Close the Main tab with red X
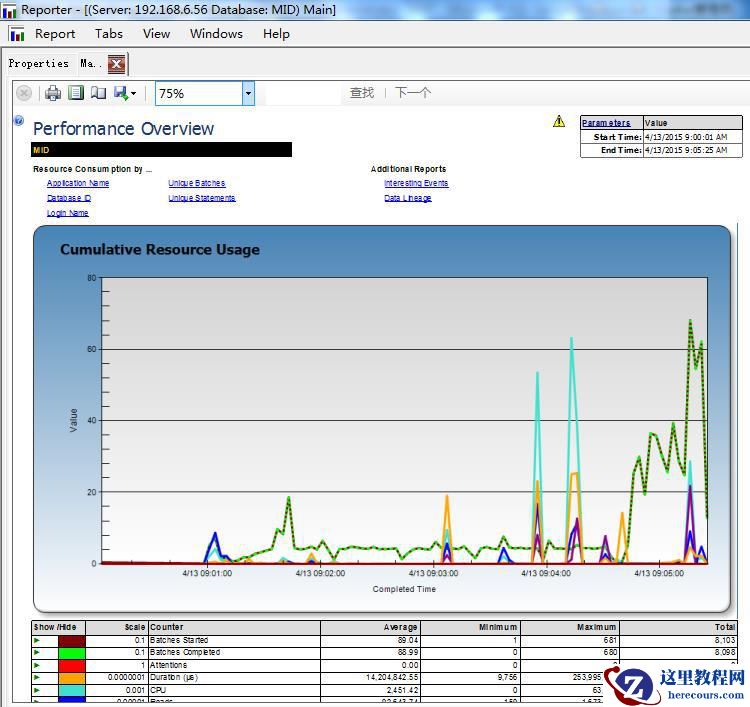The width and height of the screenshot is (750, 707). tap(116, 64)
